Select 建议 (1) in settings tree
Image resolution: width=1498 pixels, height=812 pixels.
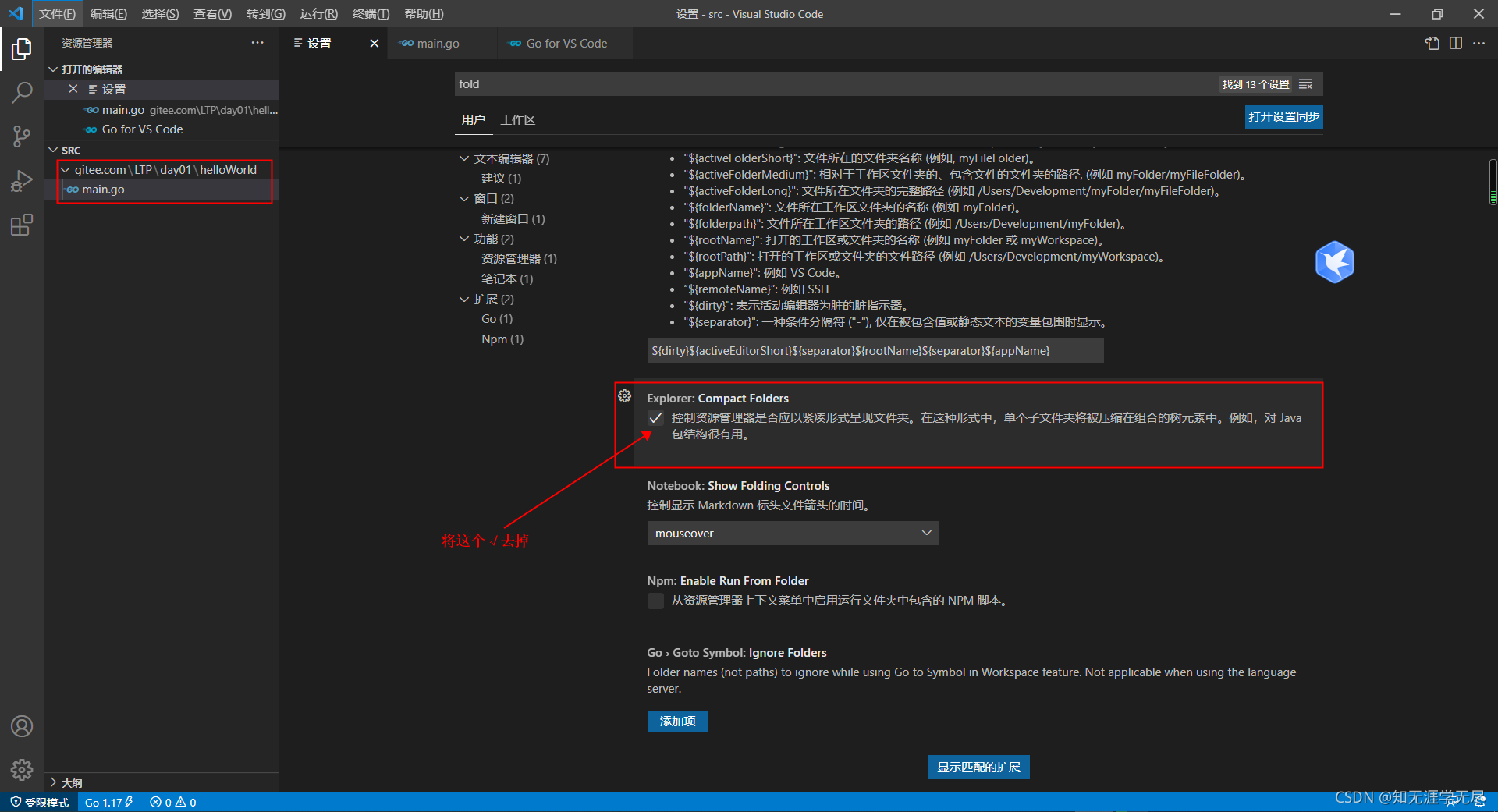coord(501,179)
